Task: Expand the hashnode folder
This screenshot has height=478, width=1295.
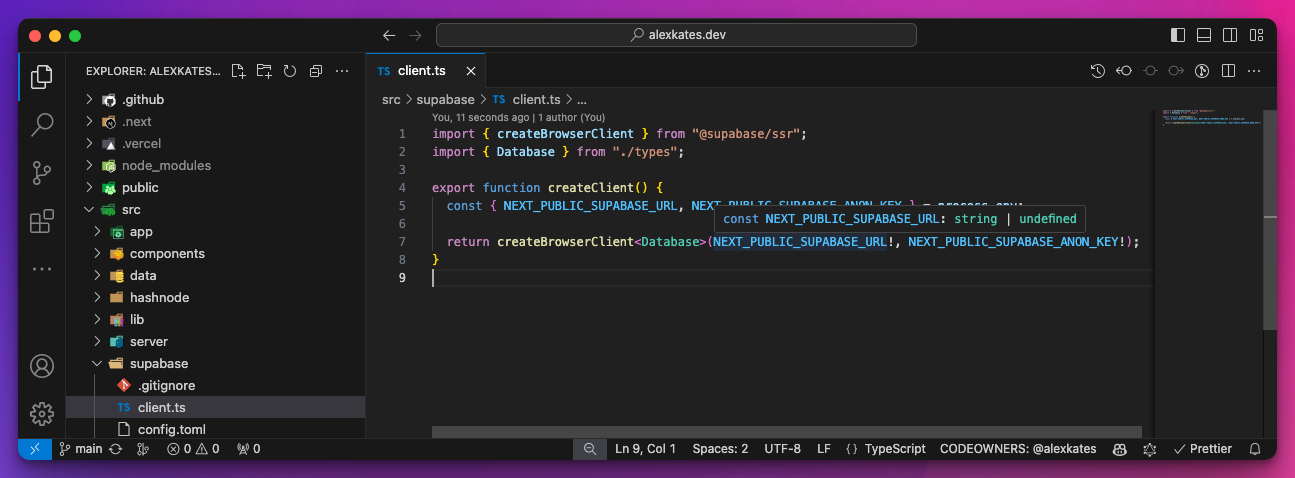Action: coord(215,298)
